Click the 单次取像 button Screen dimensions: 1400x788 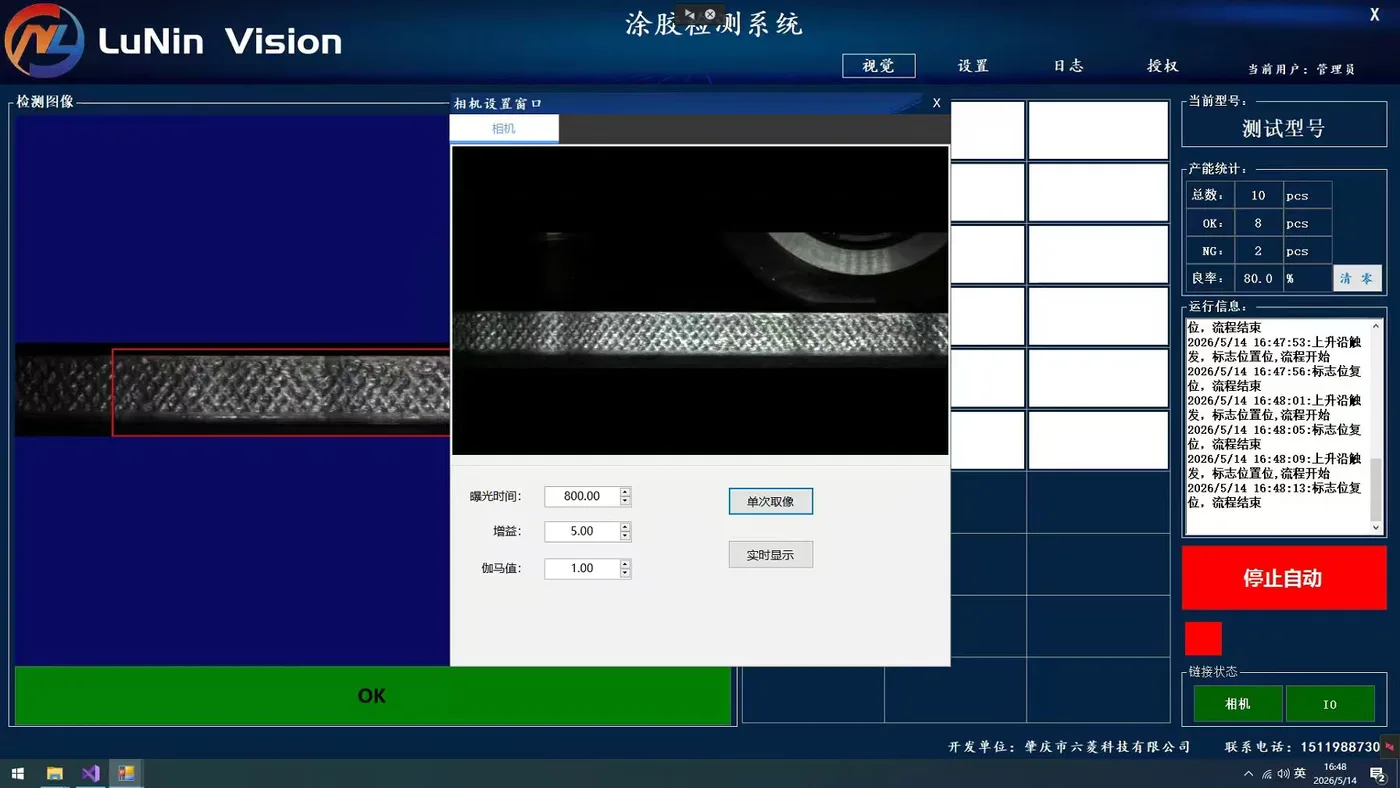(770, 501)
